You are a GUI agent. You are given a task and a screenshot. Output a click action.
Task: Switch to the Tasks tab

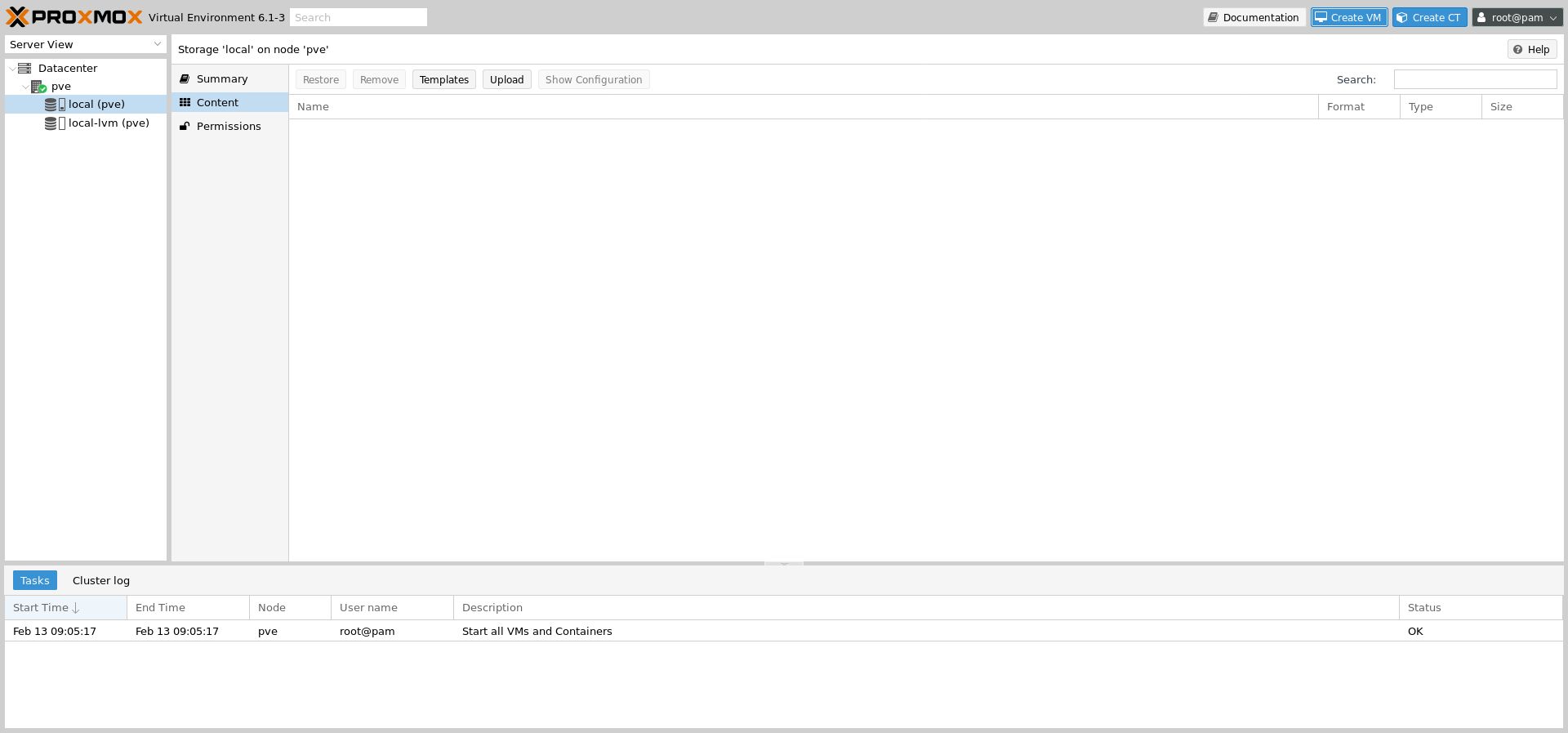click(x=35, y=581)
